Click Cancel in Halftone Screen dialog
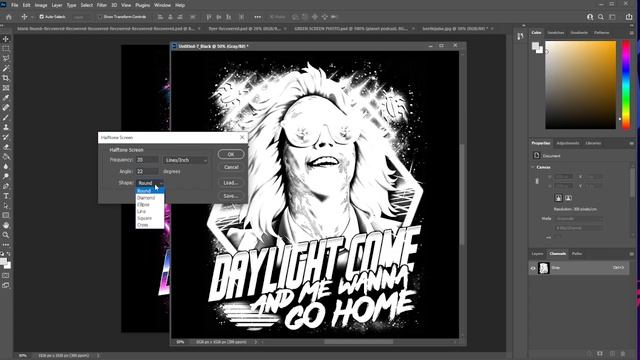The width and height of the screenshot is (640, 360). [x=231, y=167]
